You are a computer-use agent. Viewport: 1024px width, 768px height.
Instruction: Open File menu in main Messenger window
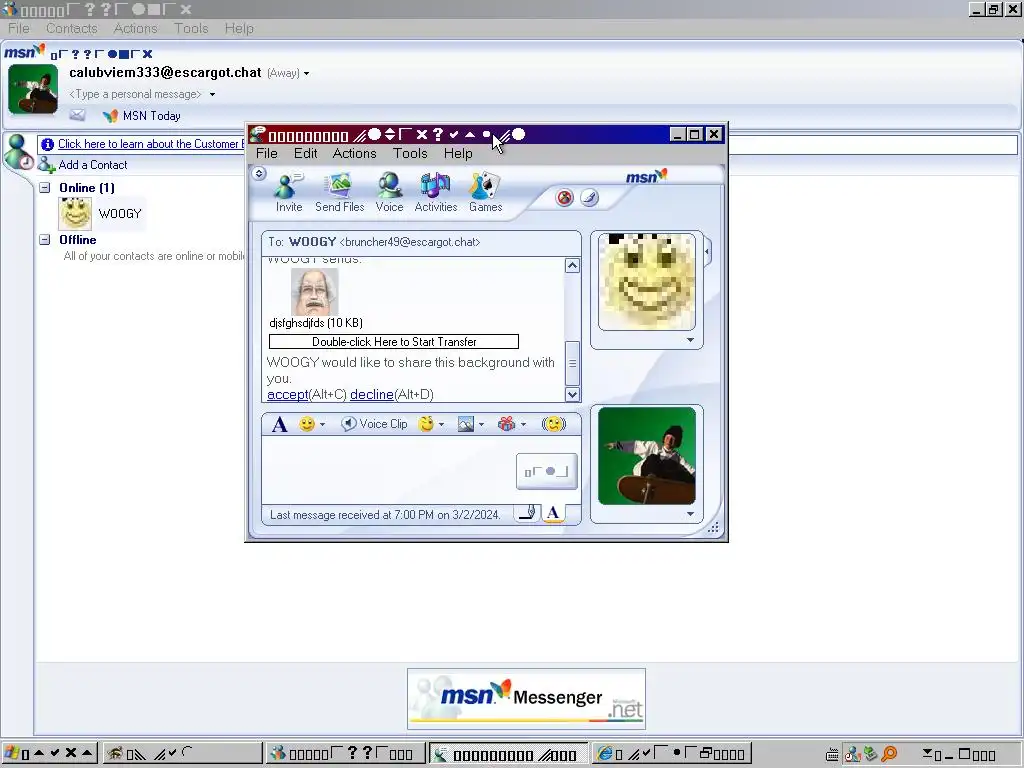click(x=18, y=29)
